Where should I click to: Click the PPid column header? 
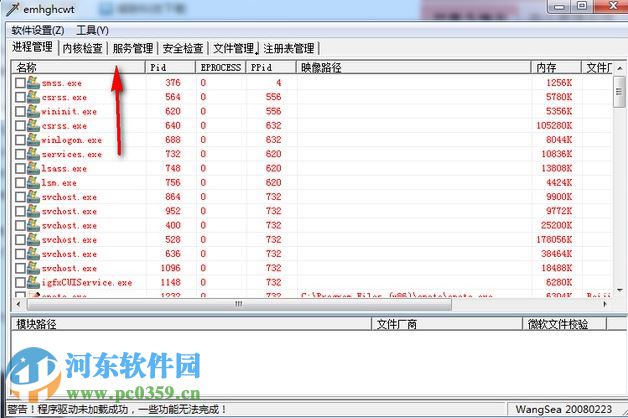click(x=271, y=67)
